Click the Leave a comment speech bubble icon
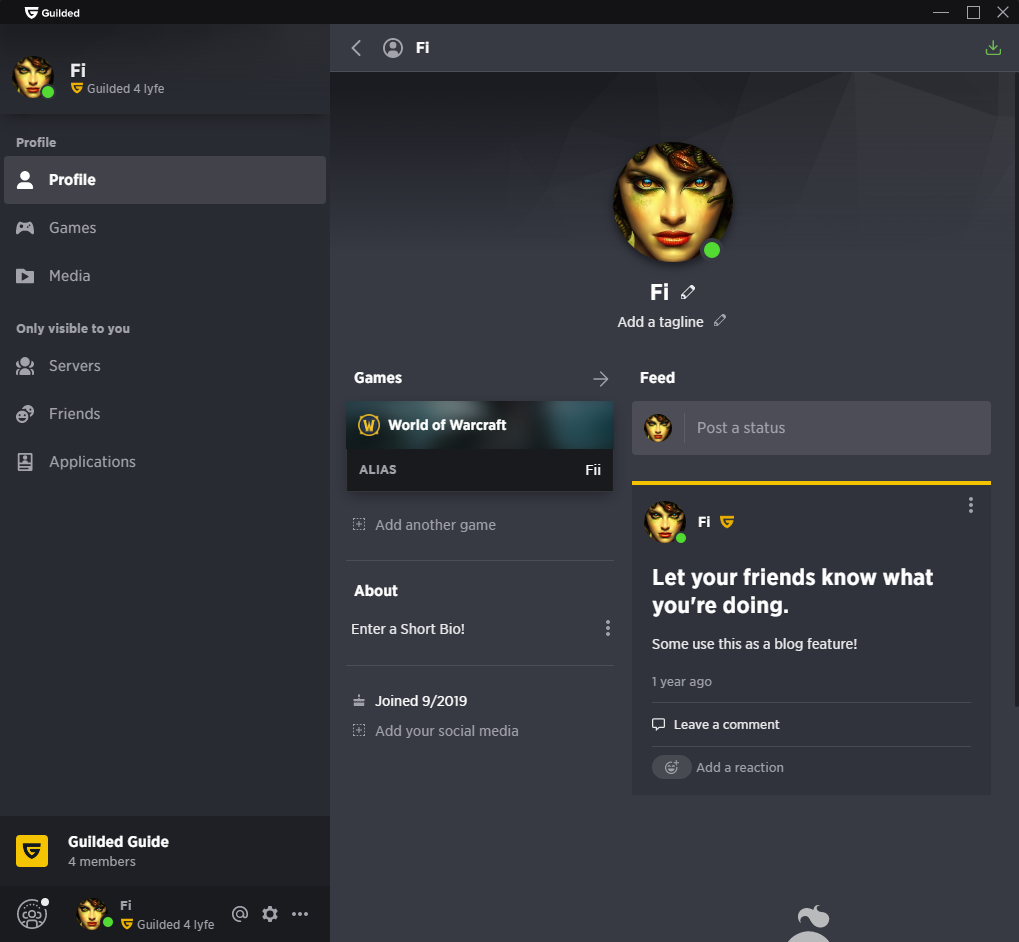Viewport: 1019px width, 942px height. (658, 724)
